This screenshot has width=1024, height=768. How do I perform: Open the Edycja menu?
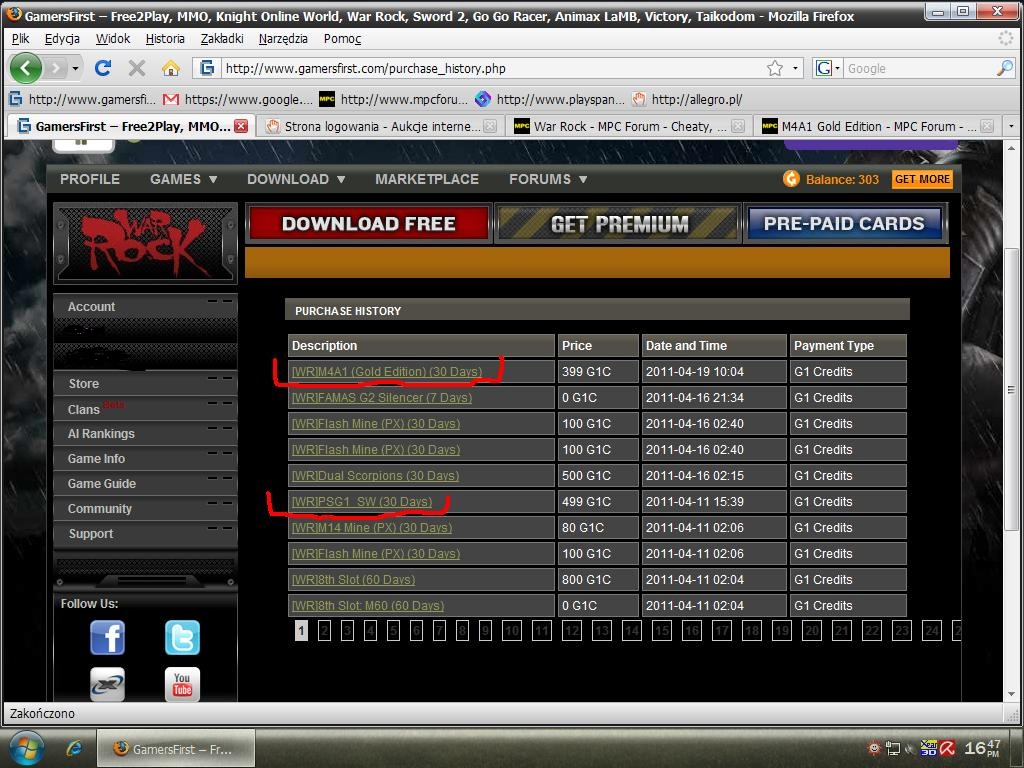click(62, 39)
